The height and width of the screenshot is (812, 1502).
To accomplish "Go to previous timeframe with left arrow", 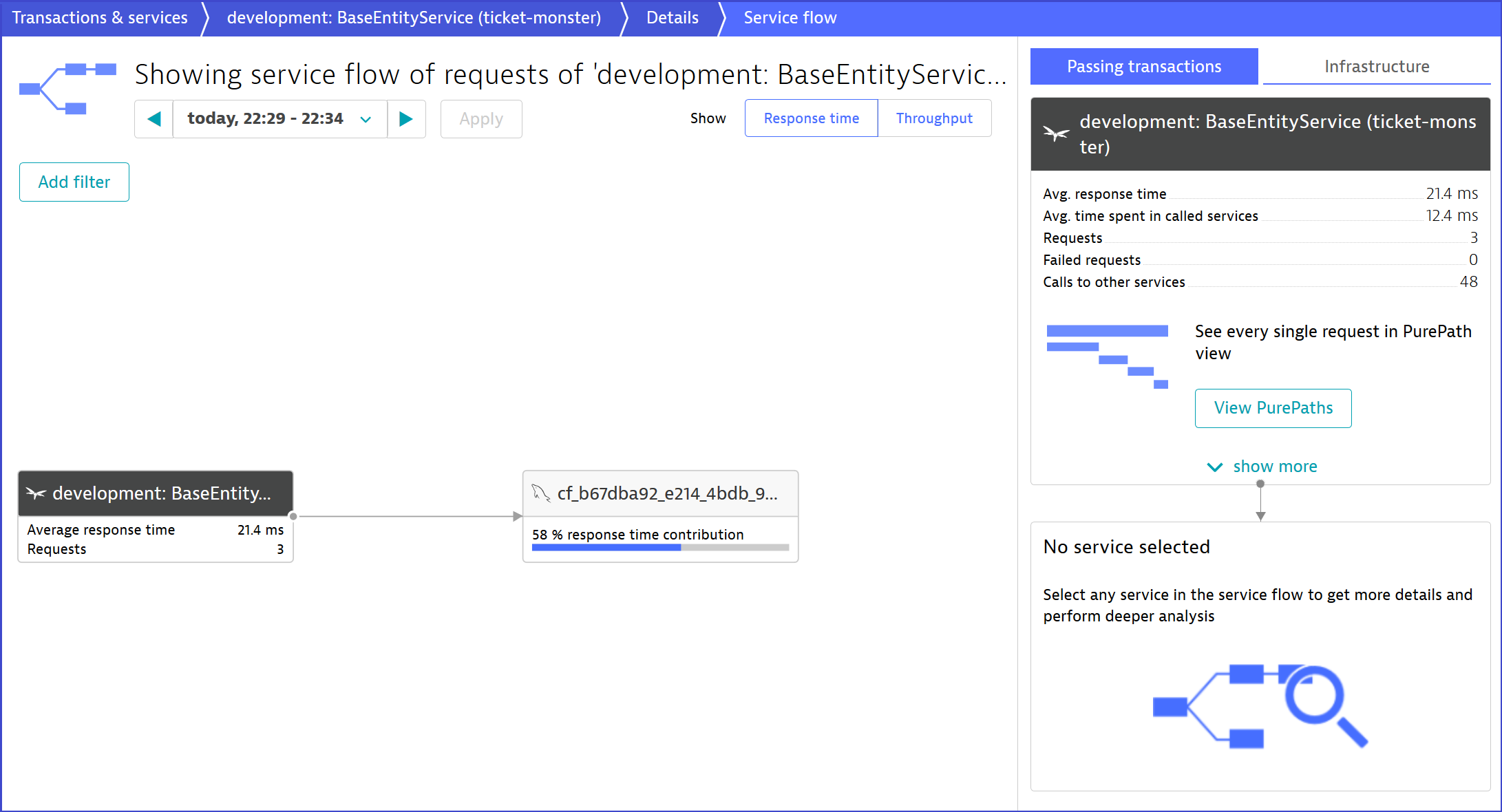I will point(154,119).
